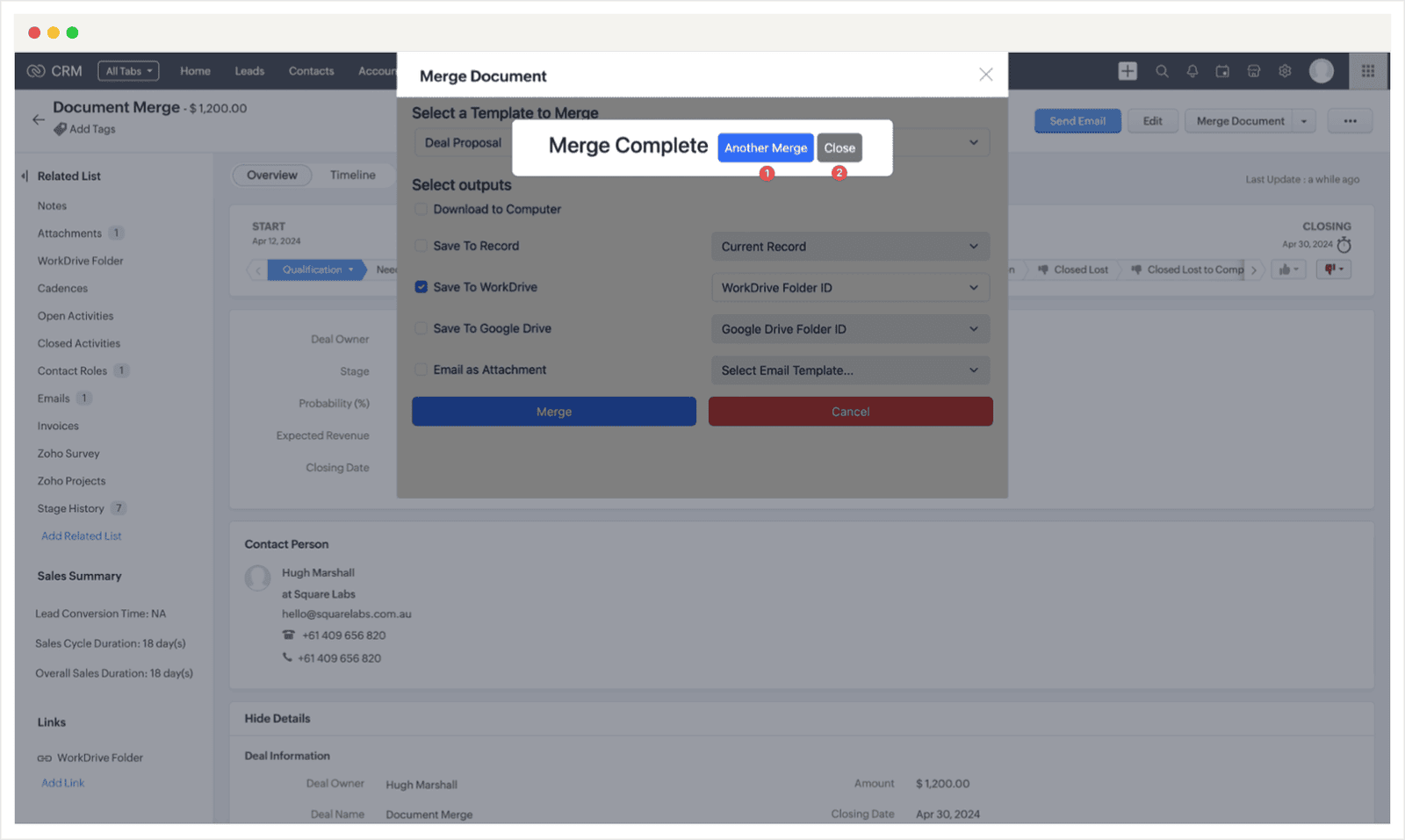The width and height of the screenshot is (1405, 840).
Task: Open the marketplace store icon
Action: tap(1254, 71)
